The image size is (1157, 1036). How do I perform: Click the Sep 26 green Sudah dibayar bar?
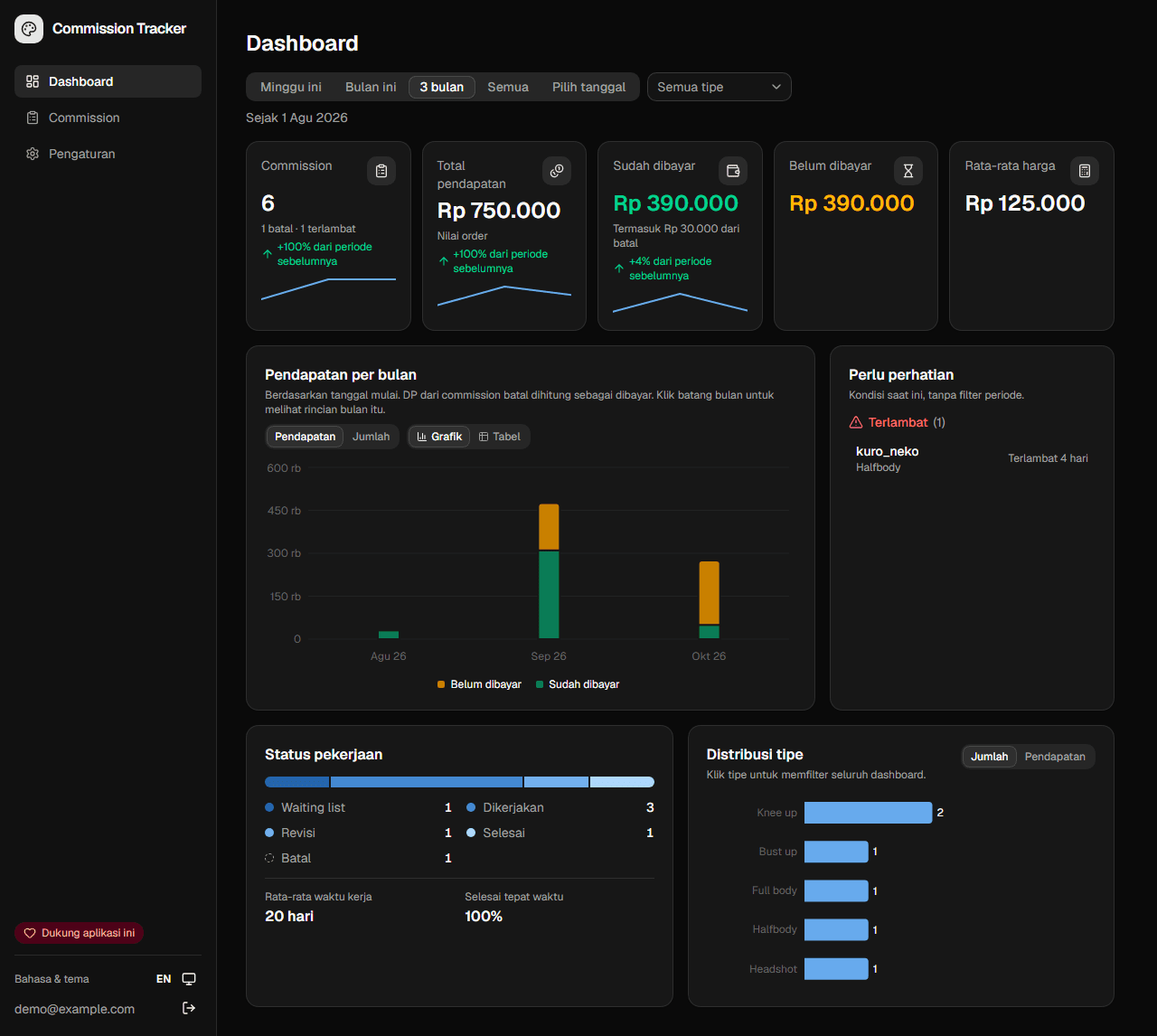tap(549, 595)
